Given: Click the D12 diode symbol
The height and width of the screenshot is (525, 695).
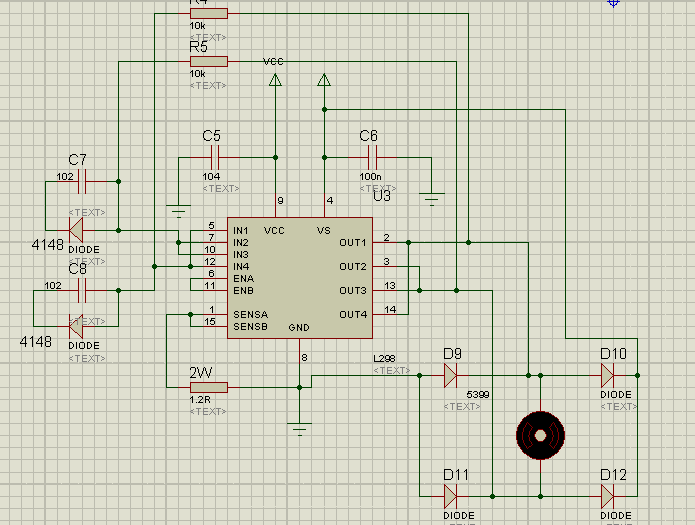Looking at the screenshot, I should (607, 497).
